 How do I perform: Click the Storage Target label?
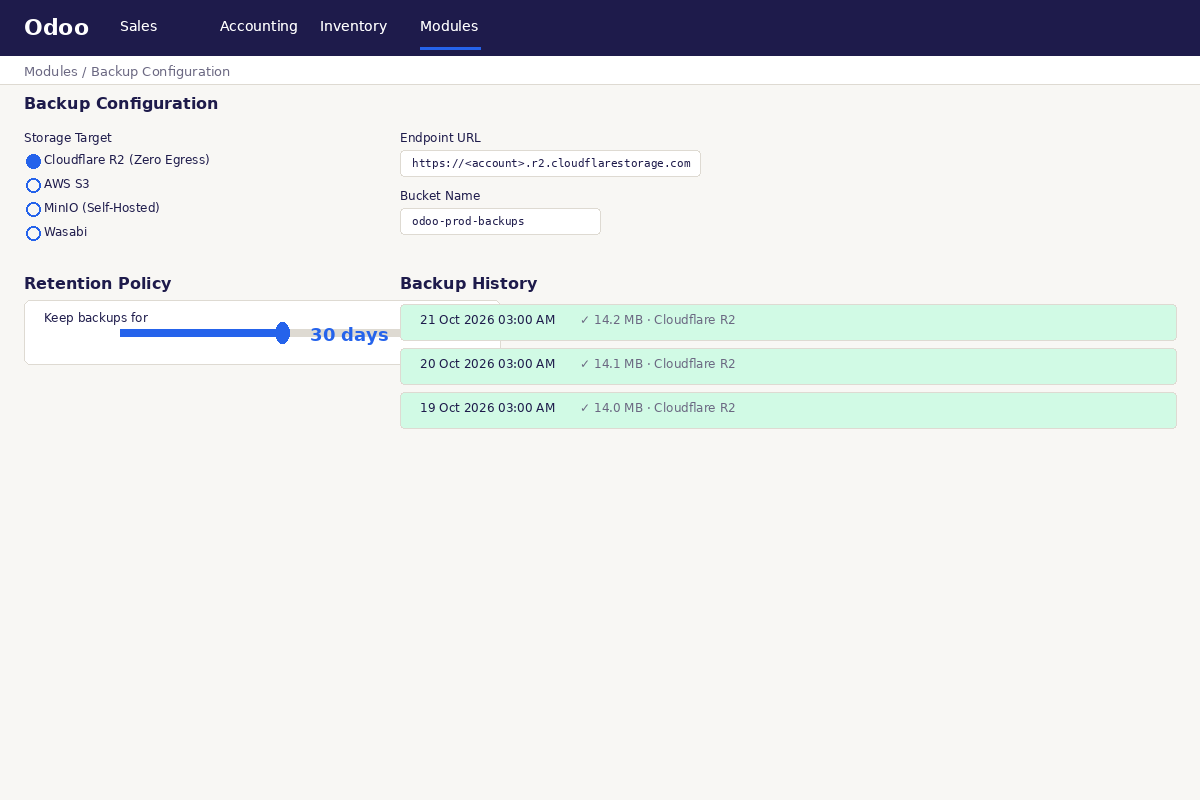pyautogui.click(x=68, y=138)
